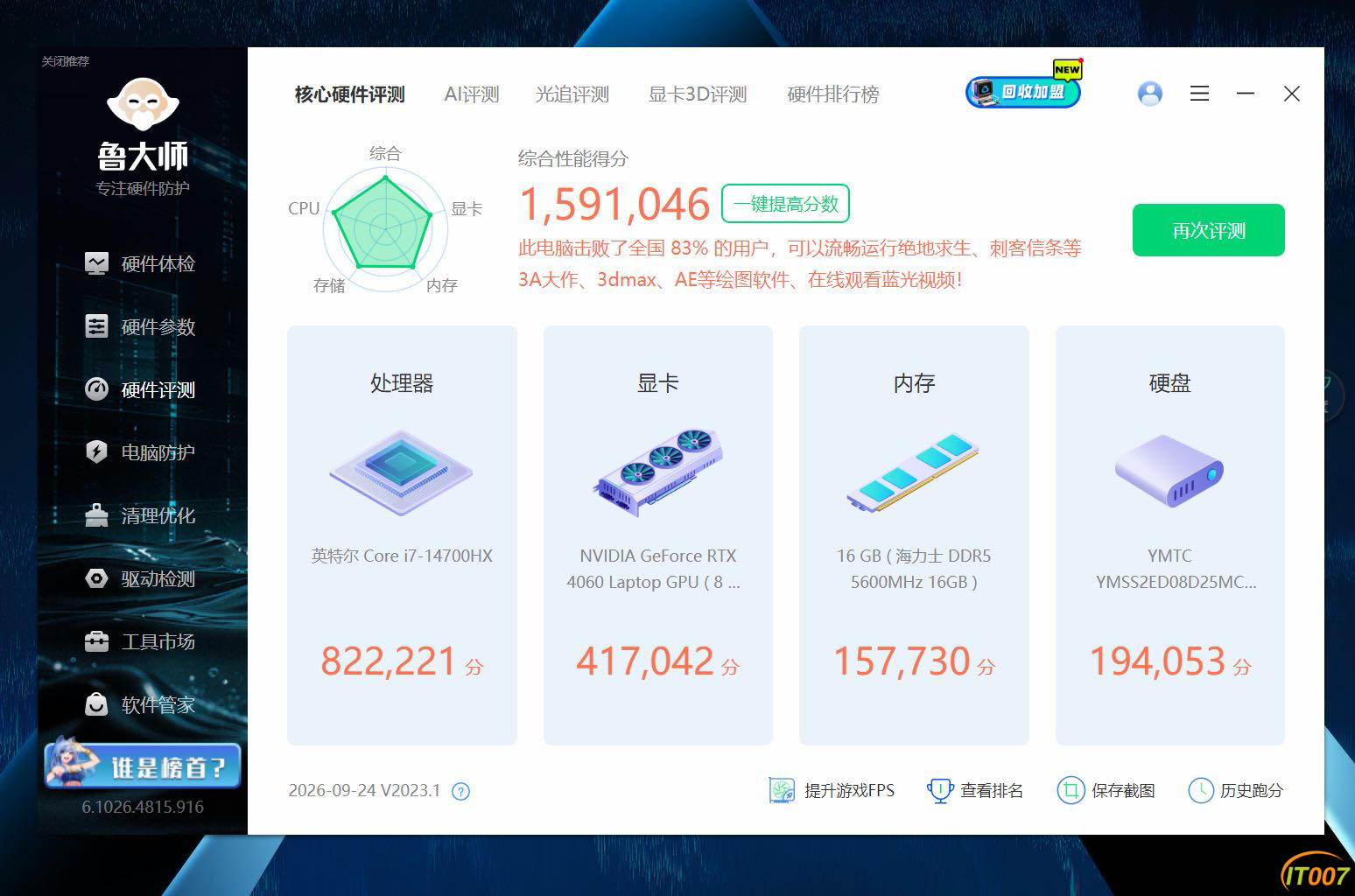
Task: Click the 一键提高分数 button
Action: pos(786,204)
